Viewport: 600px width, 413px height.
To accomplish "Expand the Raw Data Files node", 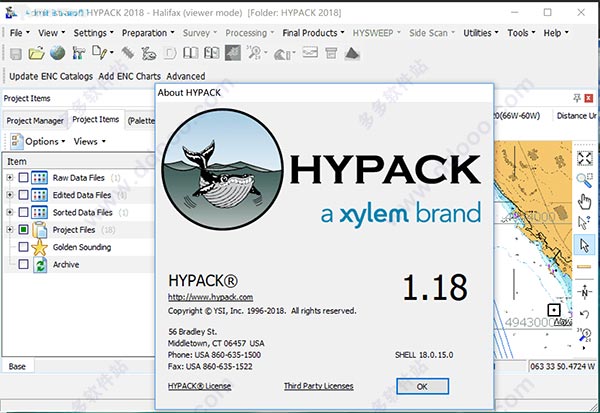I will click(x=10, y=178).
